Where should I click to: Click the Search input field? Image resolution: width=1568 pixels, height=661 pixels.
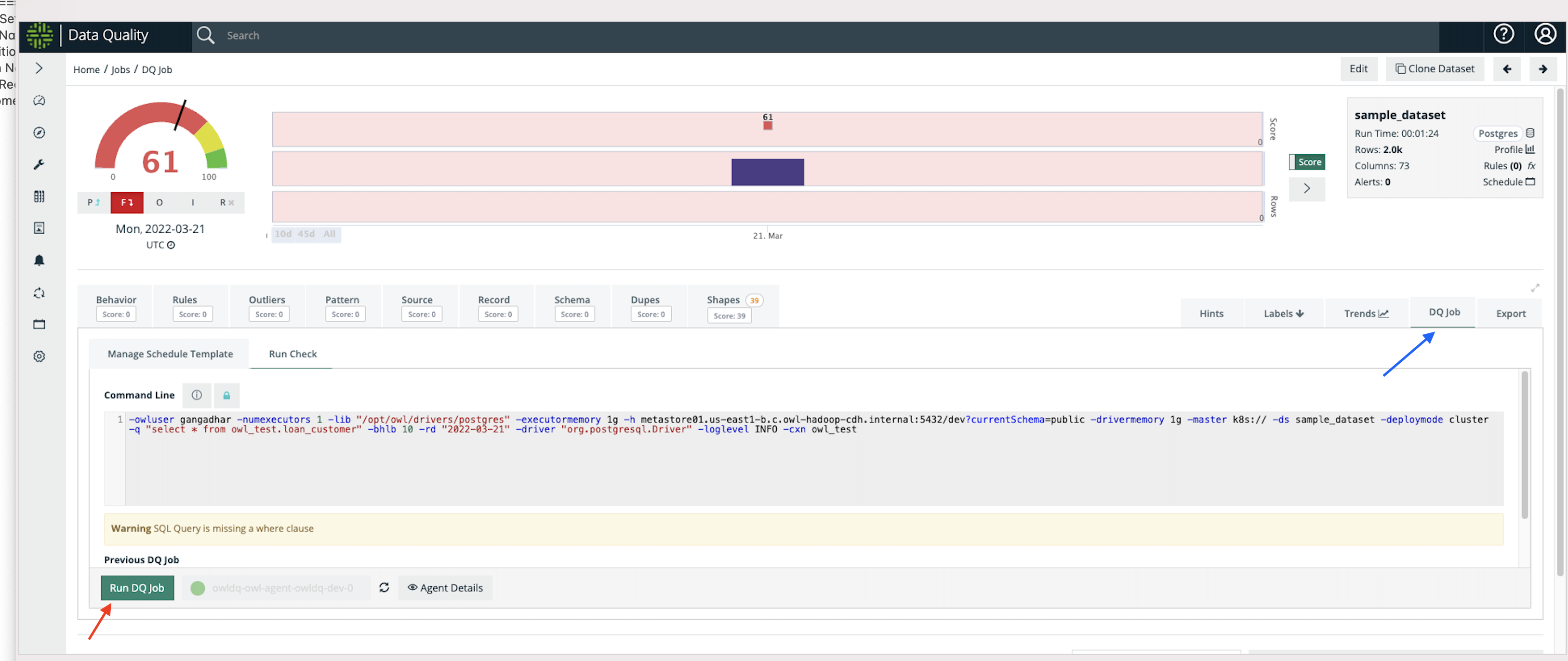point(487,35)
